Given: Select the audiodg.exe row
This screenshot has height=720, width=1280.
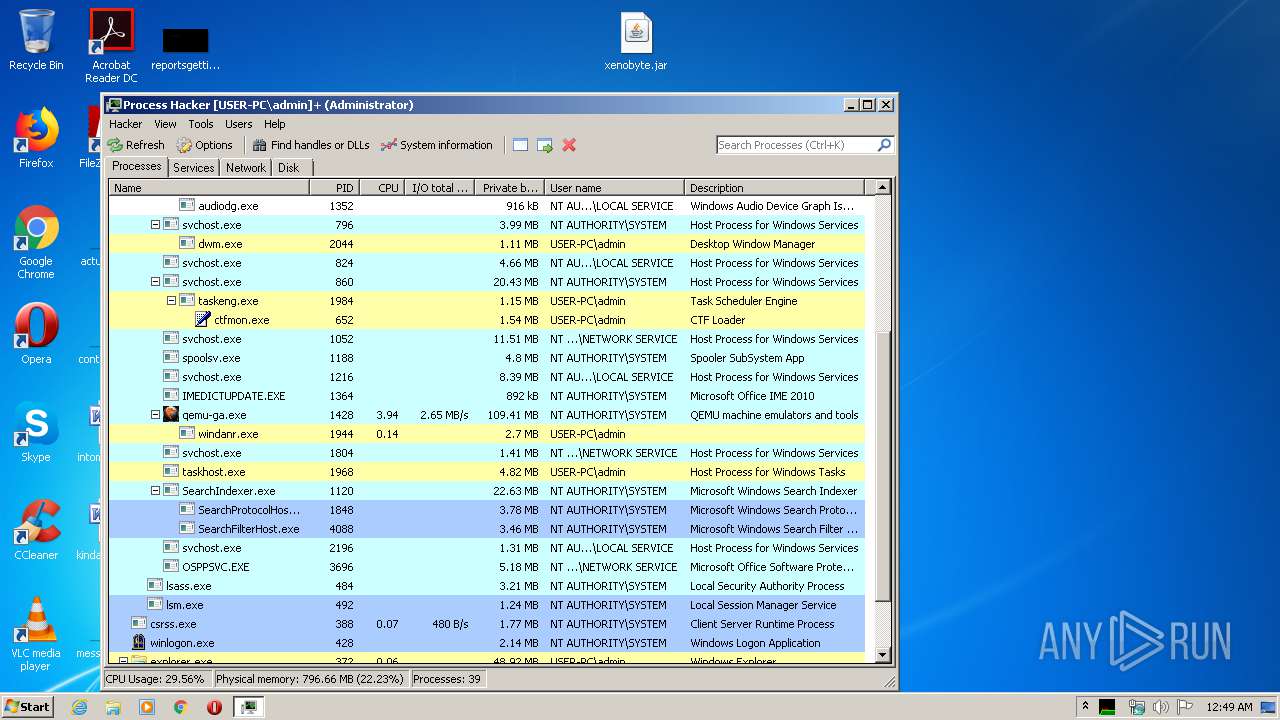Looking at the screenshot, I should pyautogui.click(x=486, y=206).
